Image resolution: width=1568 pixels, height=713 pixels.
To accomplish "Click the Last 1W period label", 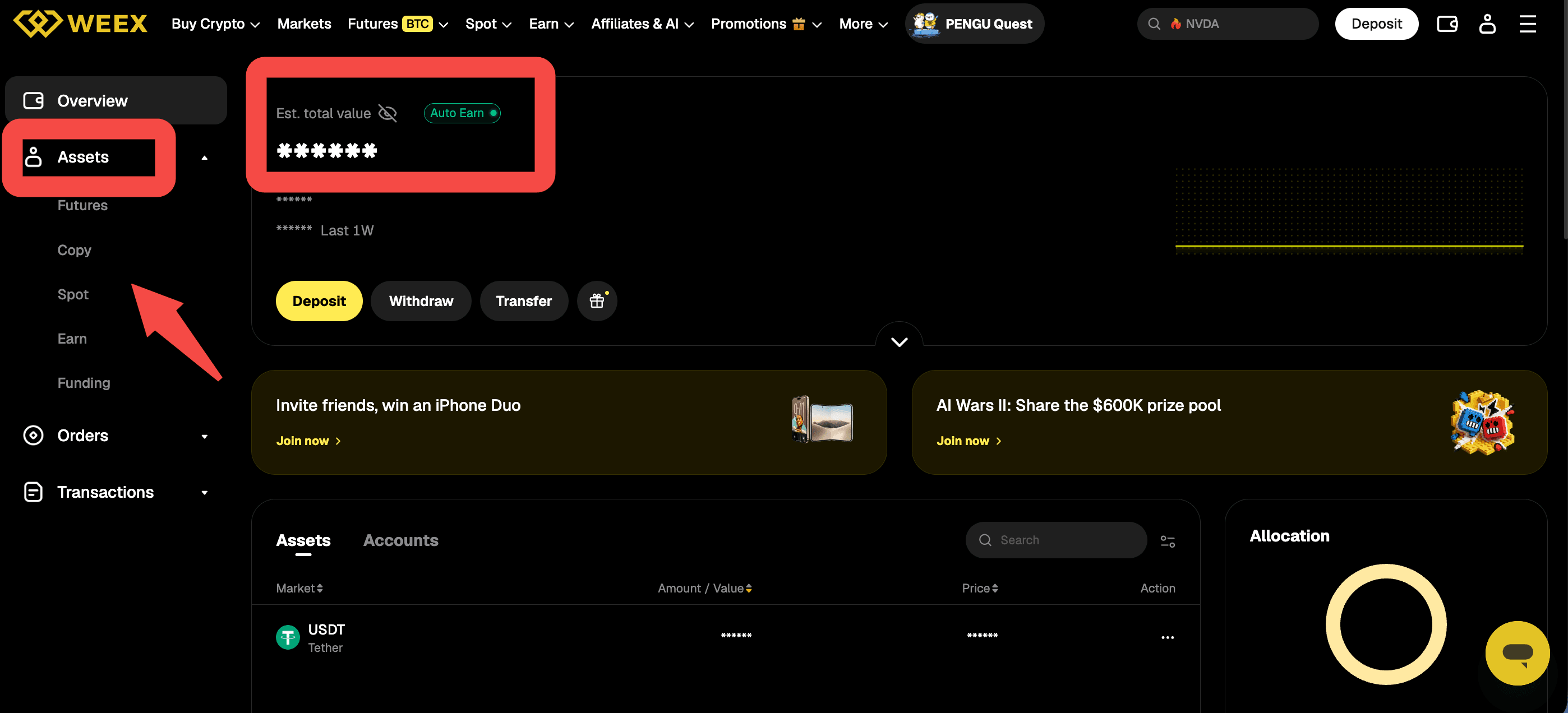I will coord(347,230).
